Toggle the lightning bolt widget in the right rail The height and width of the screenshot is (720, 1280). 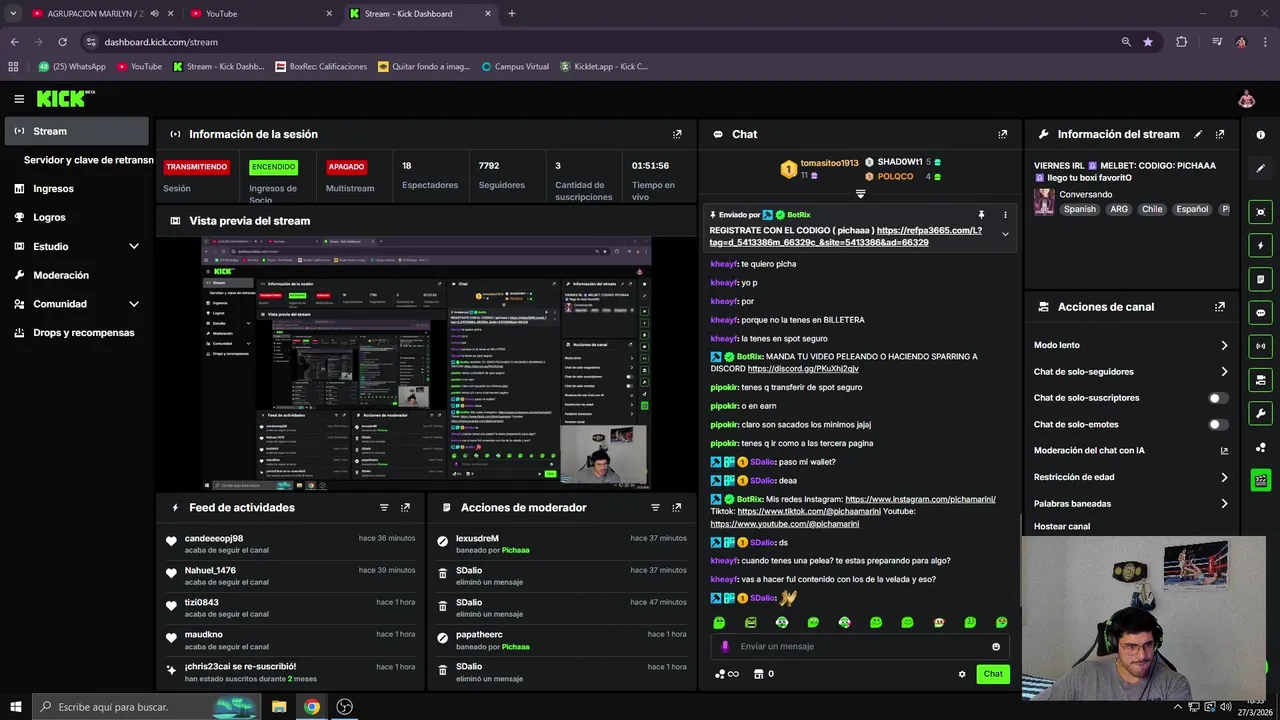click(1260, 245)
